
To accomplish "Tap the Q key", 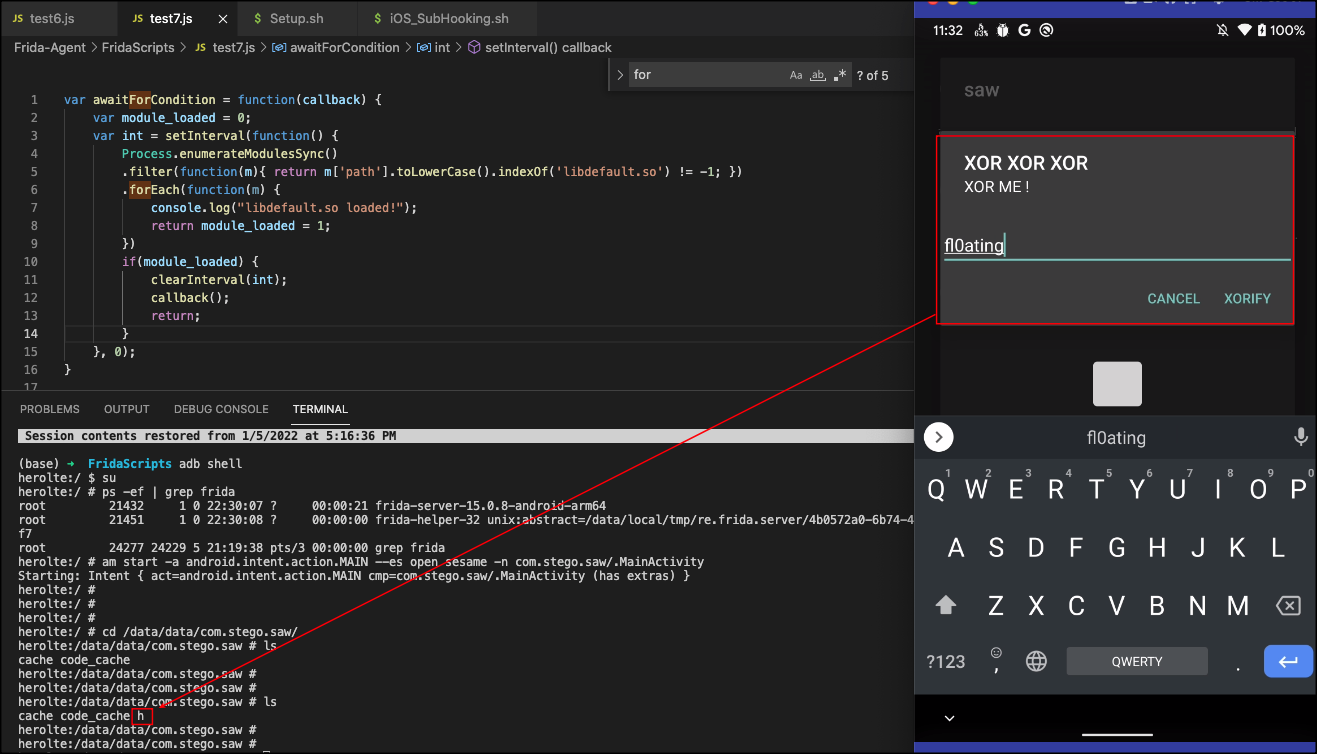I will tap(936, 489).
